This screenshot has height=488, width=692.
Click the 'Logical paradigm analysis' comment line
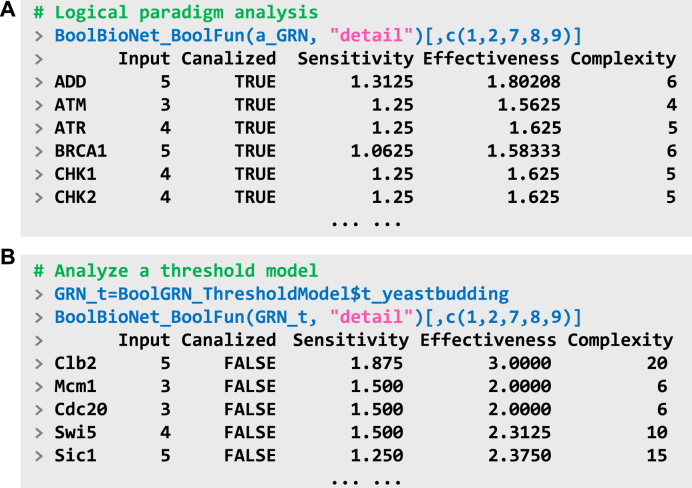point(176,12)
